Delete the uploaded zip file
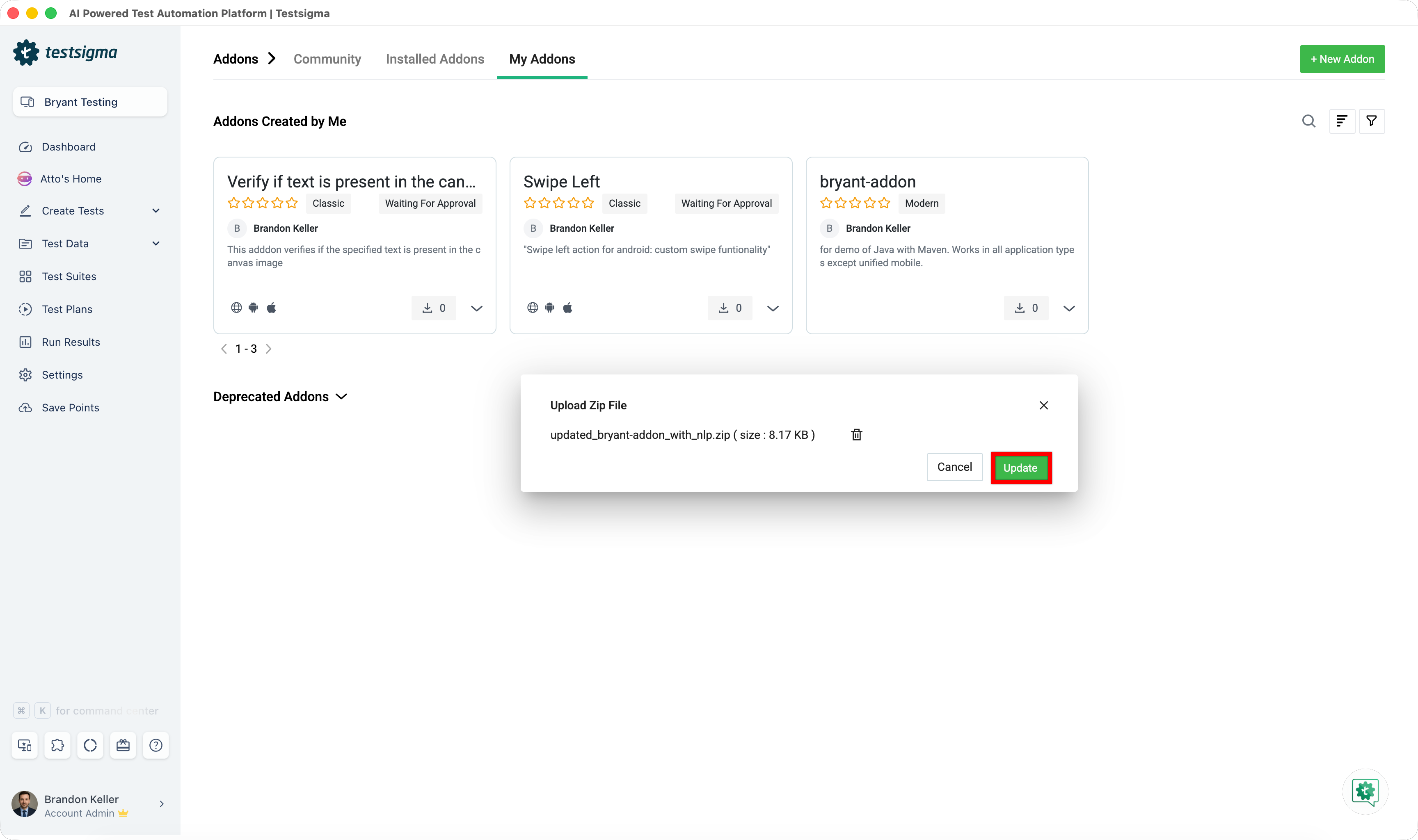The height and width of the screenshot is (840, 1418). (x=856, y=435)
